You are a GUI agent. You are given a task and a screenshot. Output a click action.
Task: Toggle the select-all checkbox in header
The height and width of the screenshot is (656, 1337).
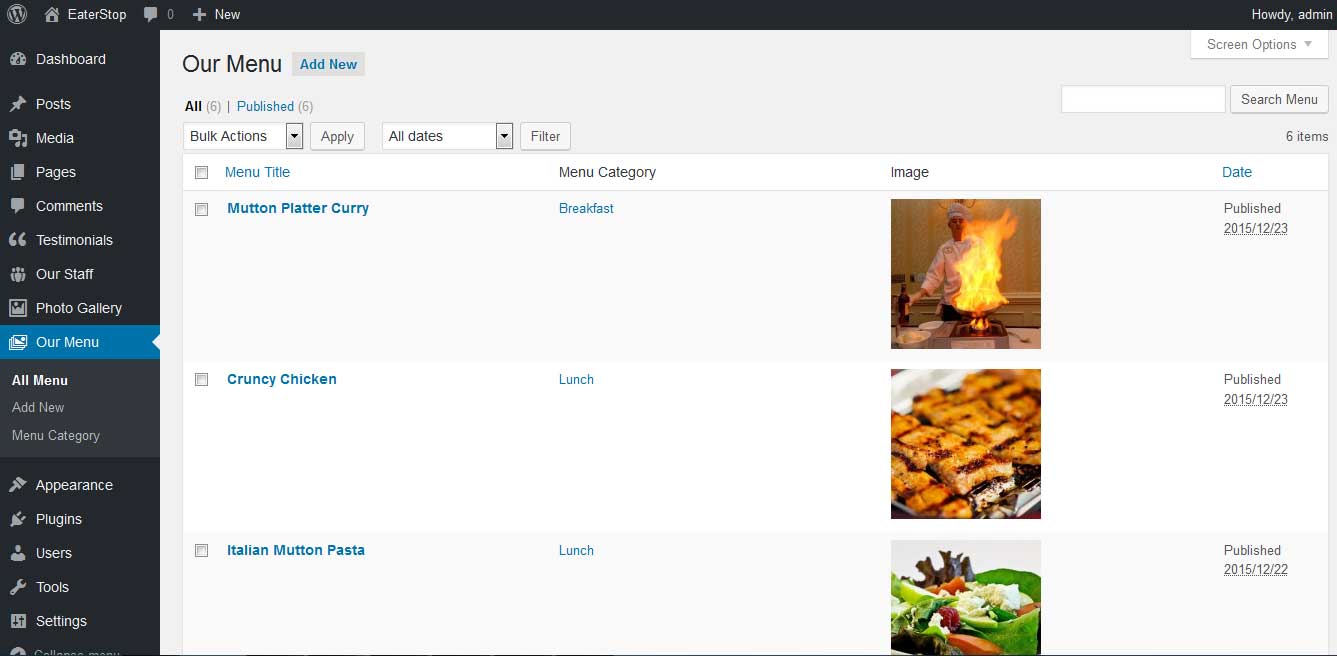201,172
